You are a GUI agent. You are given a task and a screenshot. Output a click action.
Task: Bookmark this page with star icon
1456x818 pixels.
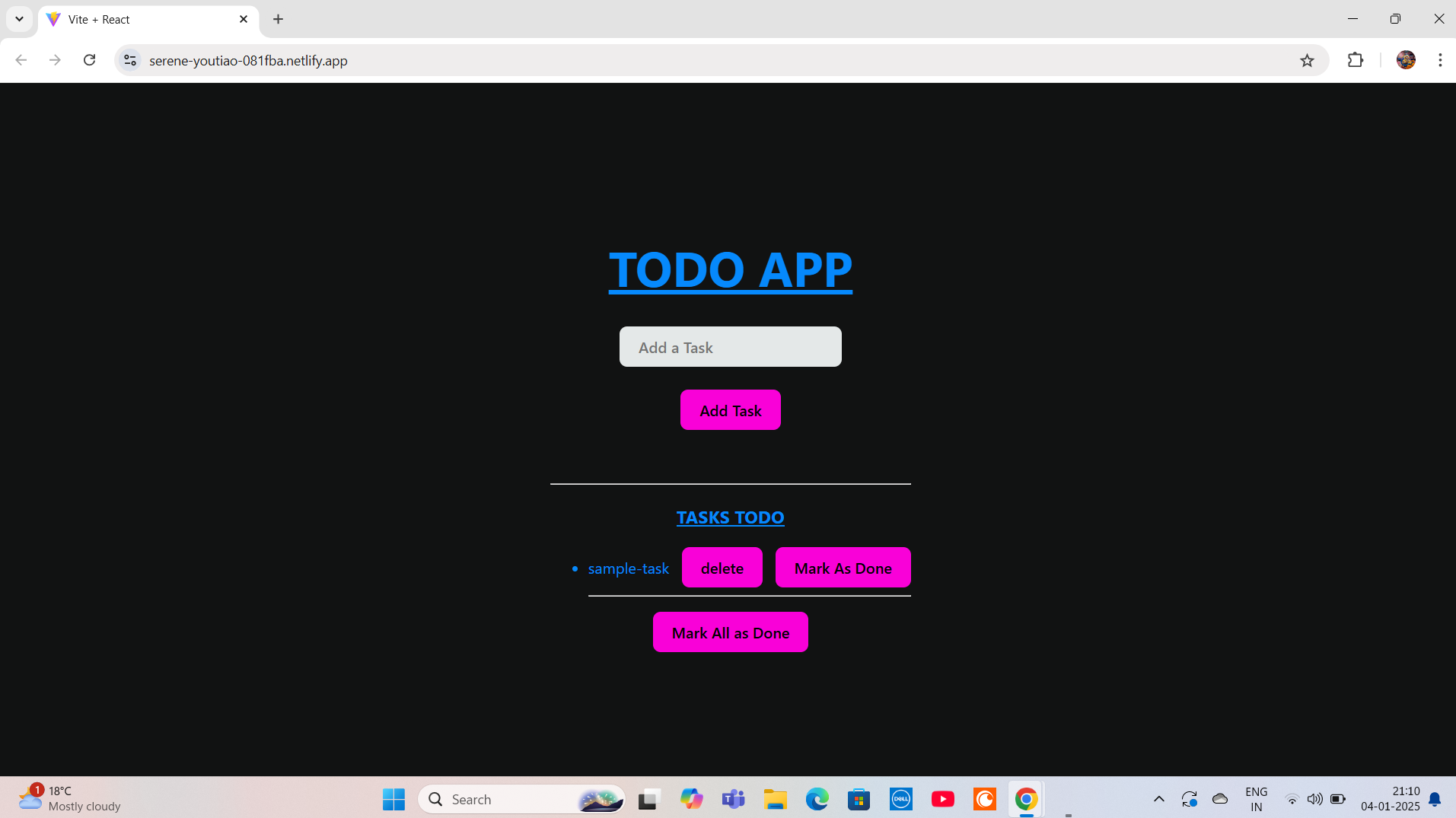coord(1307,60)
